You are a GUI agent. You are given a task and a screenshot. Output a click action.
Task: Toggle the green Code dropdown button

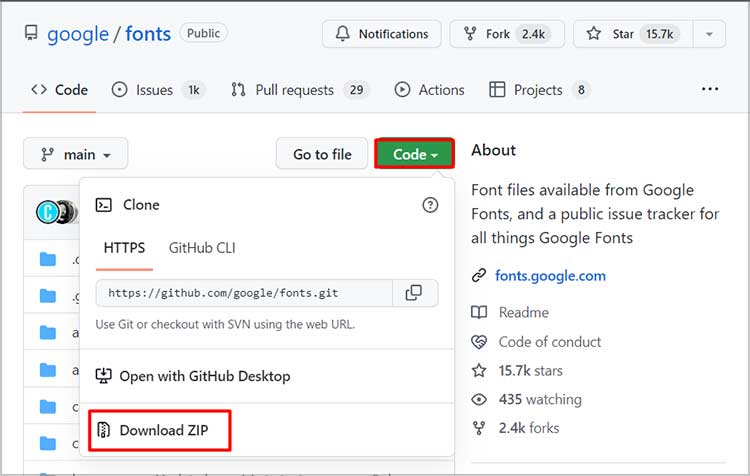coord(414,154)
